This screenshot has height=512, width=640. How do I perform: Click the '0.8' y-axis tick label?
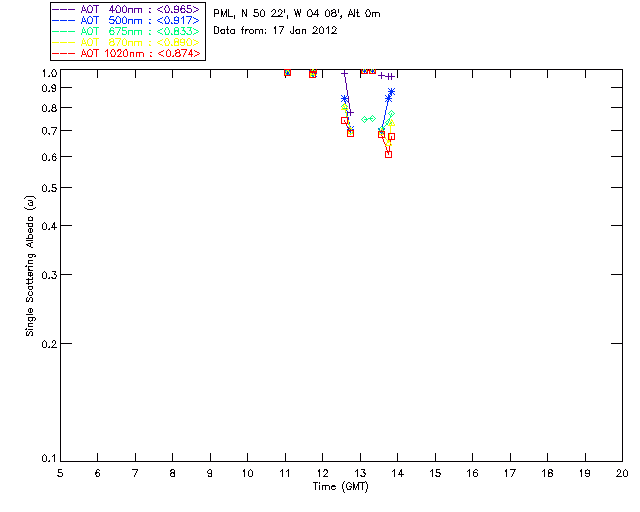(x=49, y=108)
